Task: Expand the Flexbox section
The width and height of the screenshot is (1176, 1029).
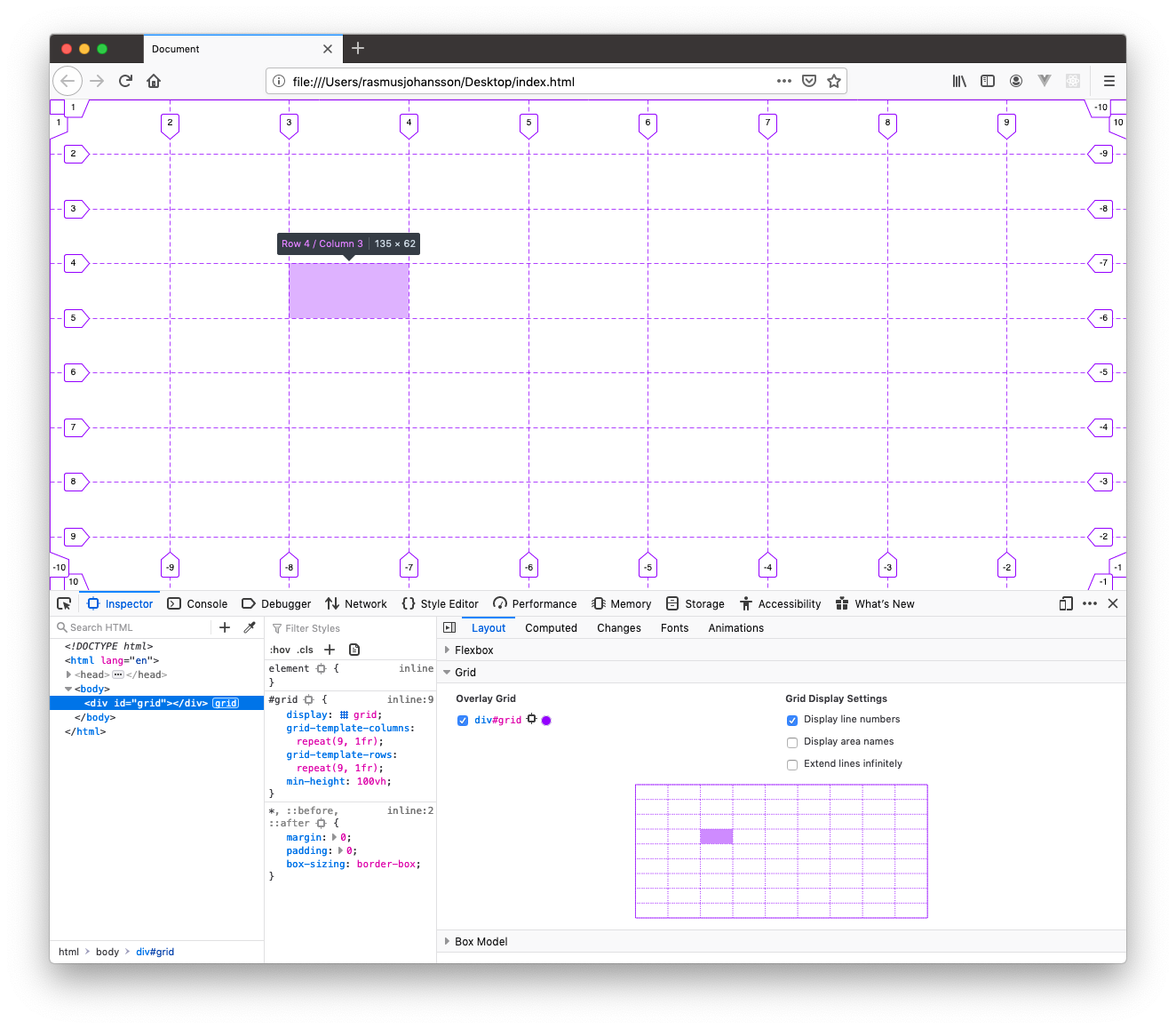Action: click(x=448, y=650)
